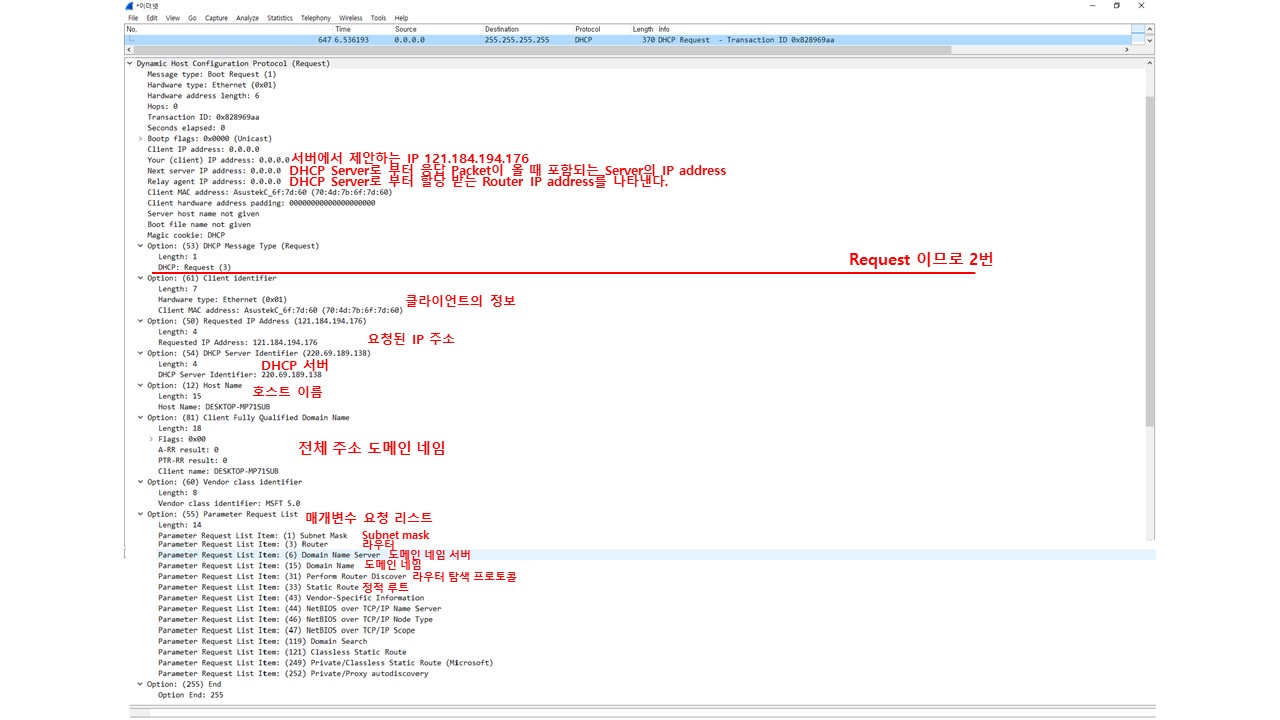
Task: Select Parameter Request List Item (121) Classless Static Route
Action: click(x=282, y=652)
